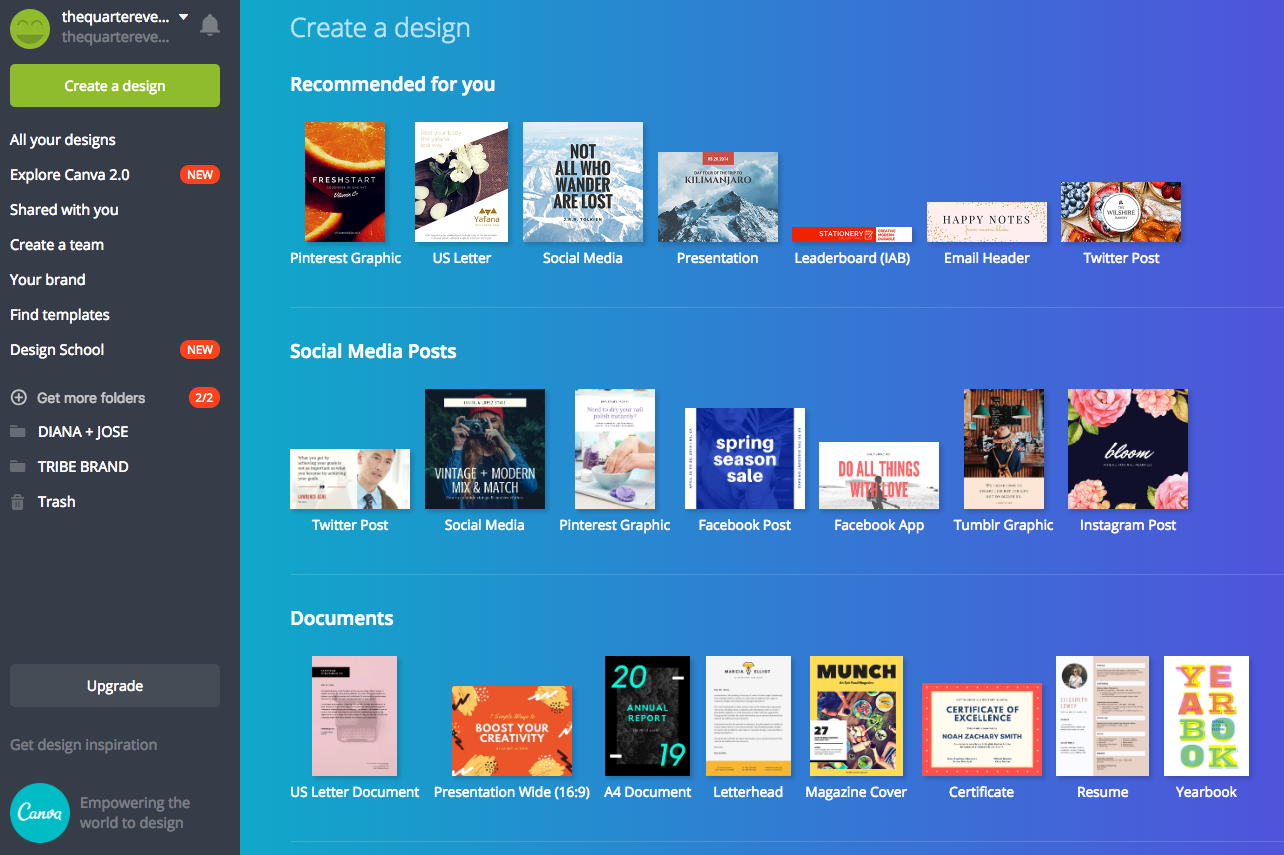Open Design School
The image size is (1284, 855).
pos(57,350)
